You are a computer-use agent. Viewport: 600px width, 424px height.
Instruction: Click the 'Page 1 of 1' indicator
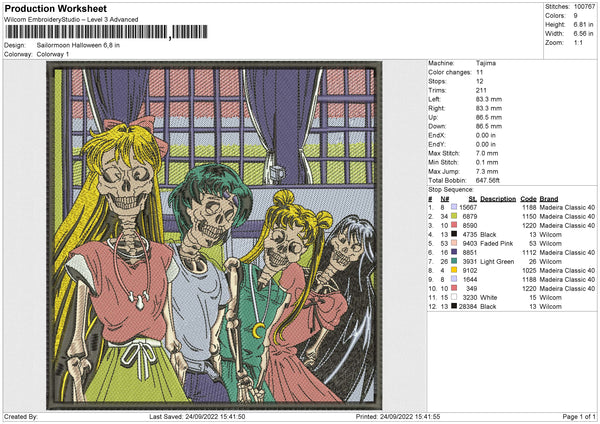[x=579, y=416]
